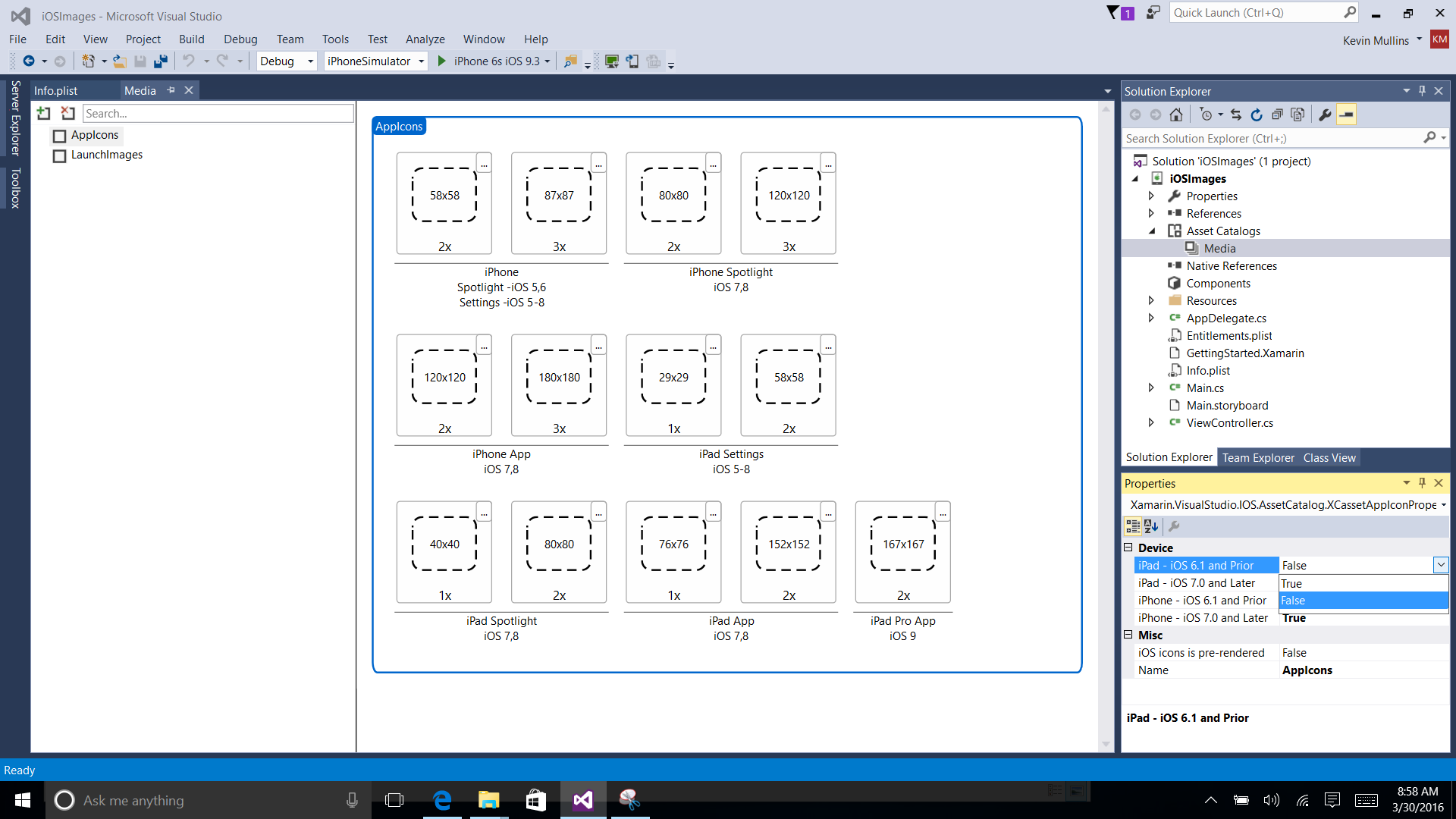Click the Quick Launch search icon
Screen dimensions: 1456x819
coord(1348,12)
